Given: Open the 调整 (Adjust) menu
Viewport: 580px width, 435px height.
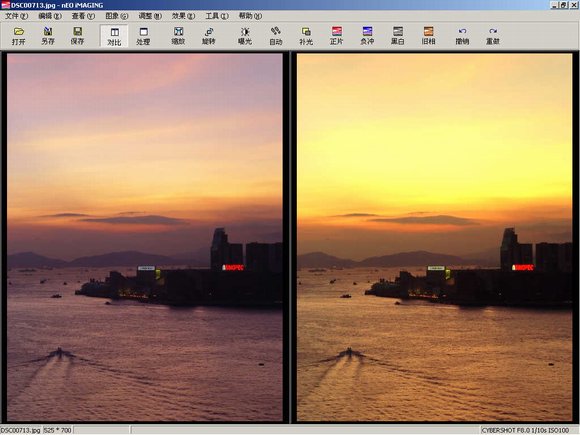Looking at the screenshot, I should tap(150, 16).
